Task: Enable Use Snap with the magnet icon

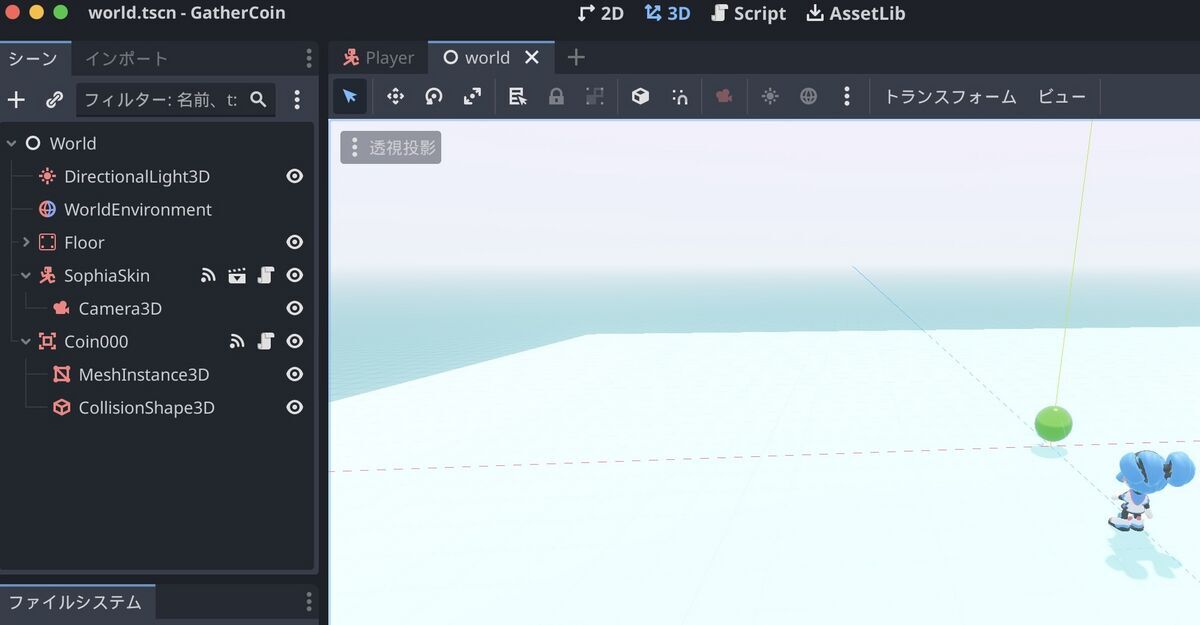Action: pyautogui.click(x=679, y=96)
